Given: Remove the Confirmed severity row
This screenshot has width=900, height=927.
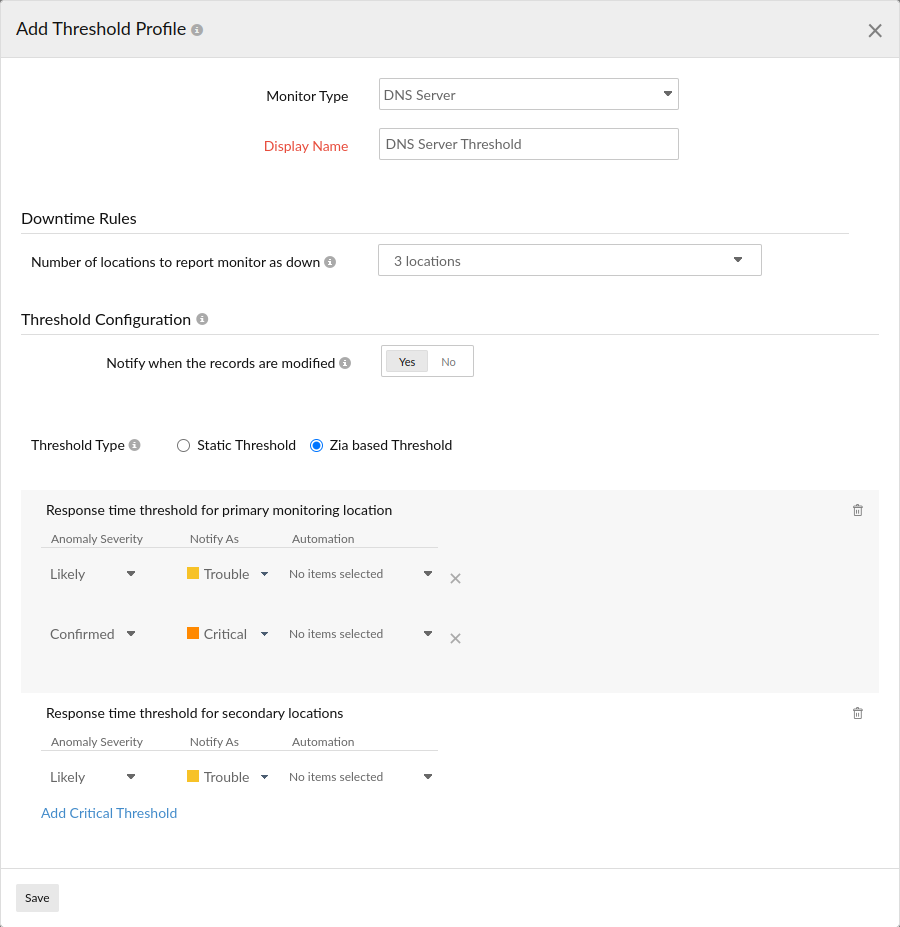Looking at the screenshot, I should (455, 638).
